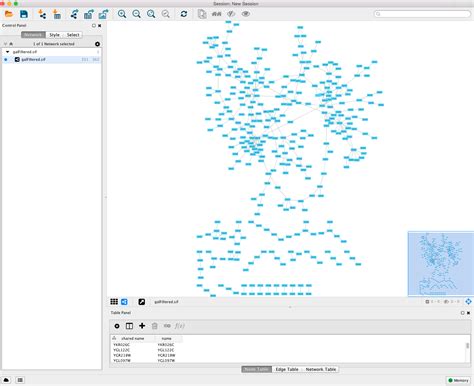Select the galFiltered.sif network row
Screen dimensions: 474x386
(52, 59)
